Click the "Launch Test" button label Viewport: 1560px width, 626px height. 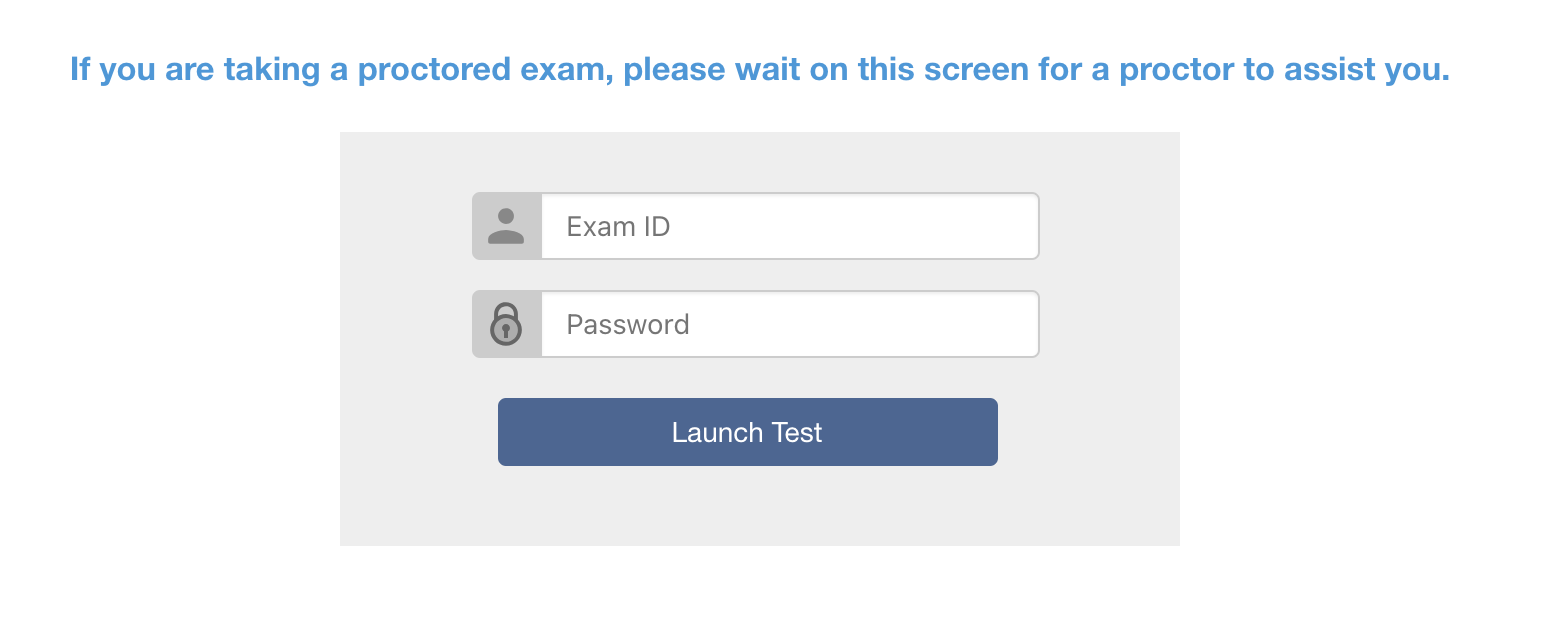pyautogui.click(x=747, y=432)
